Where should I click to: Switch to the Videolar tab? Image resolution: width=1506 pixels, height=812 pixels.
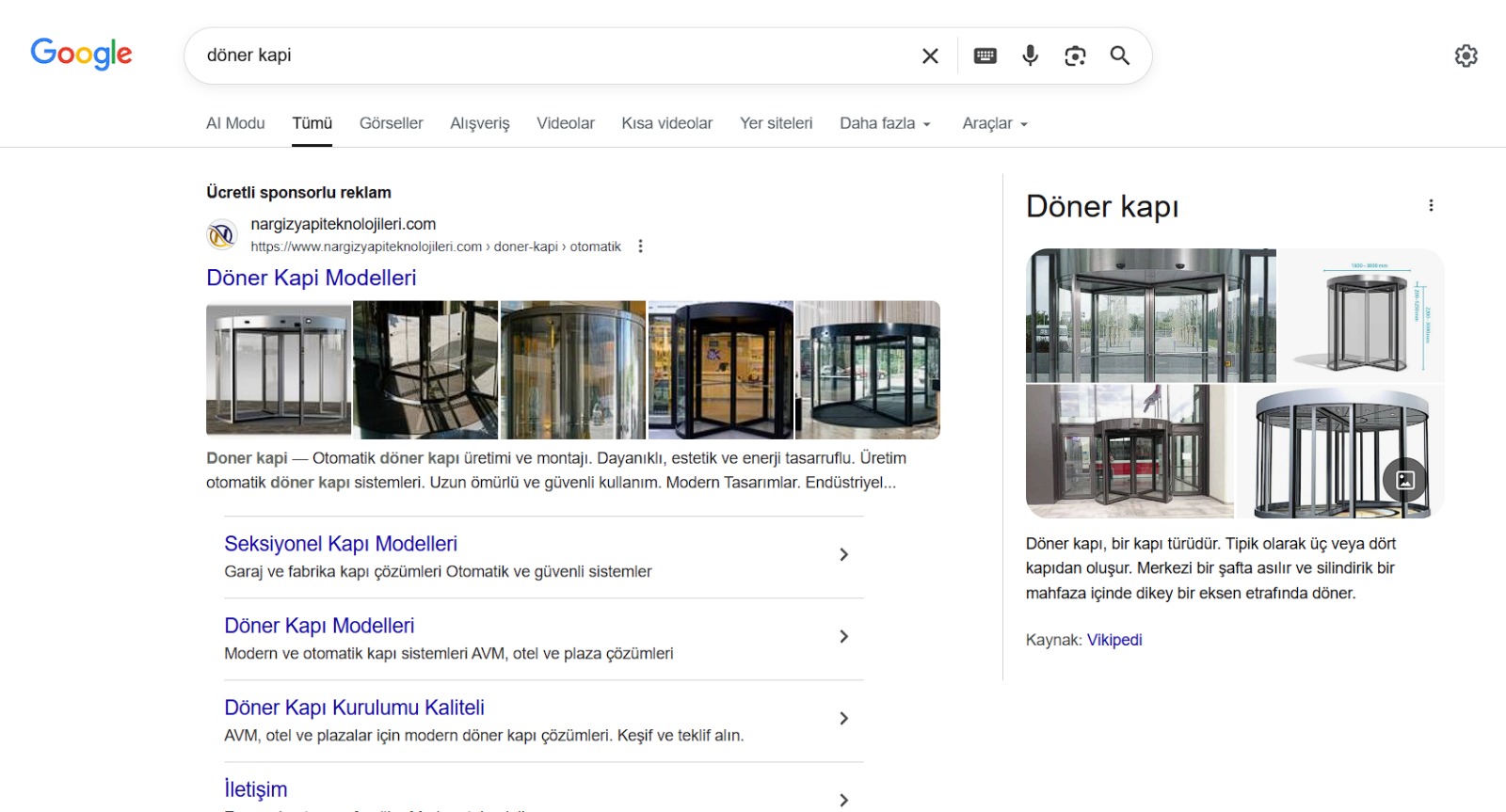coord(565,123)
